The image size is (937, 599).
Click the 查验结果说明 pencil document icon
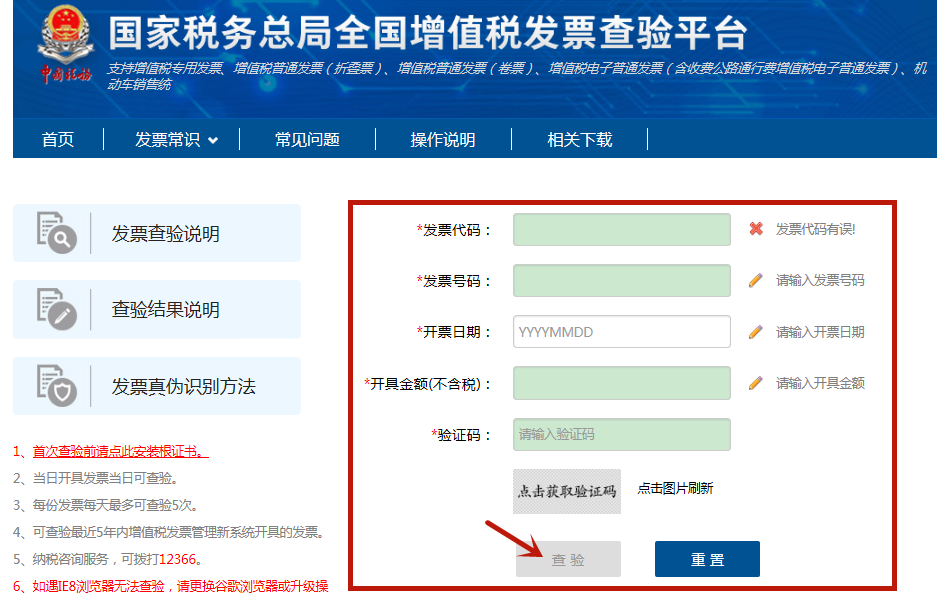[x=56, y=309]
